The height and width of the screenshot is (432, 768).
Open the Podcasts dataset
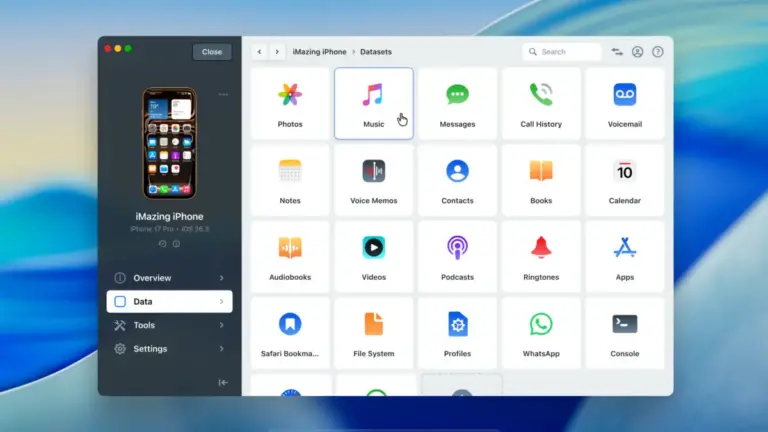457,256
